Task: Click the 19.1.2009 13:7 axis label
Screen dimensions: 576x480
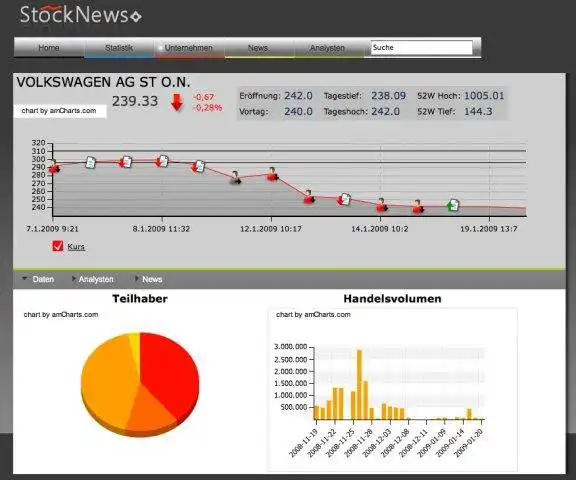Action: 489,229
